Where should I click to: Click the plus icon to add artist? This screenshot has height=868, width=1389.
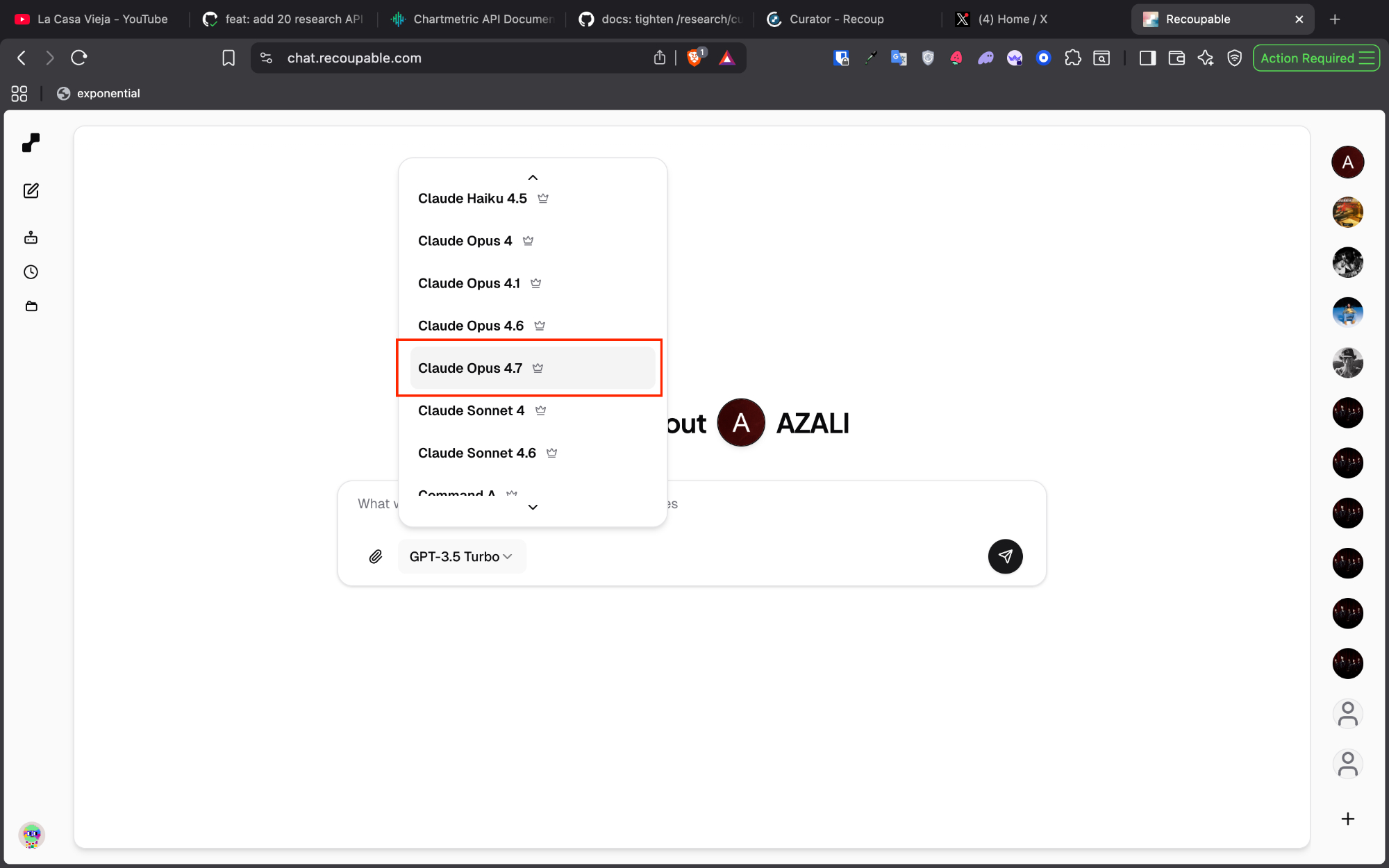tap(1347, 819)
